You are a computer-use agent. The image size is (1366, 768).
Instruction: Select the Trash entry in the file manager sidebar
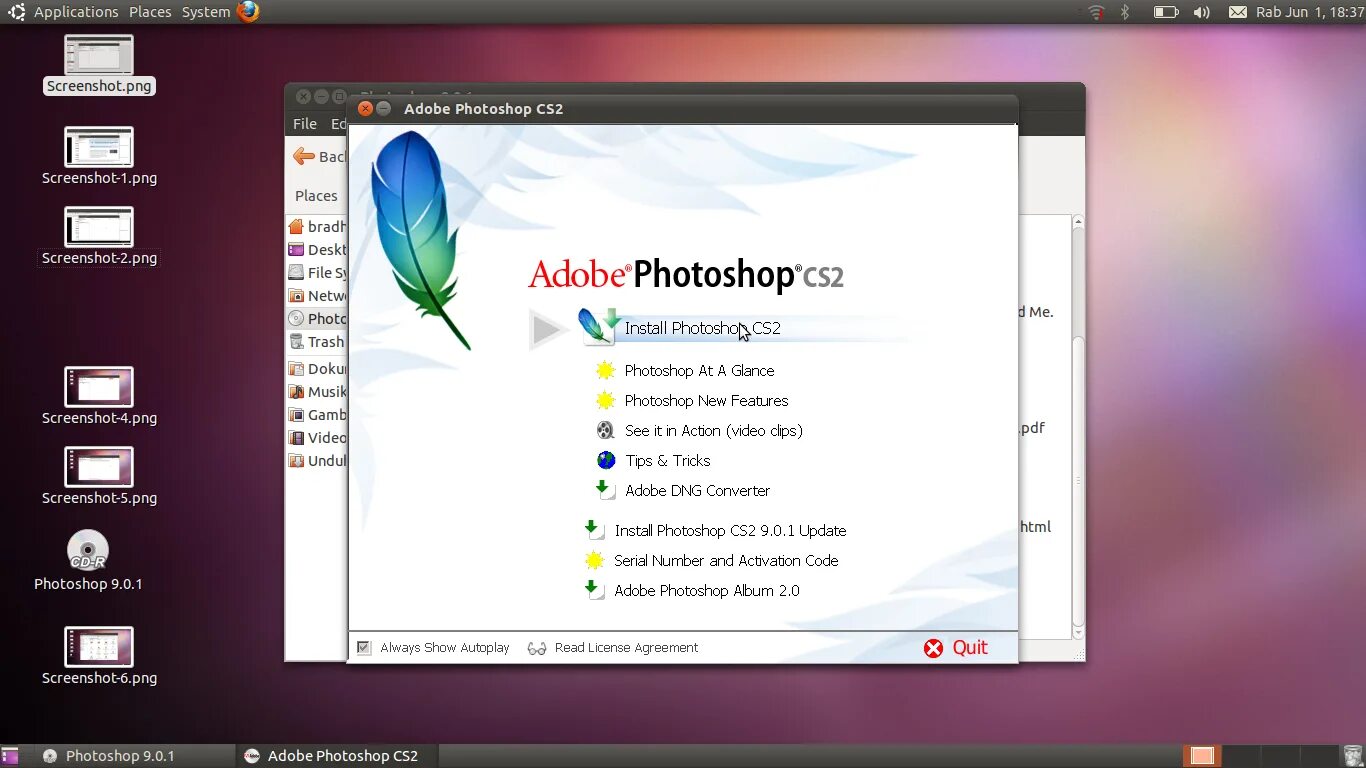(x=317, y=342)
